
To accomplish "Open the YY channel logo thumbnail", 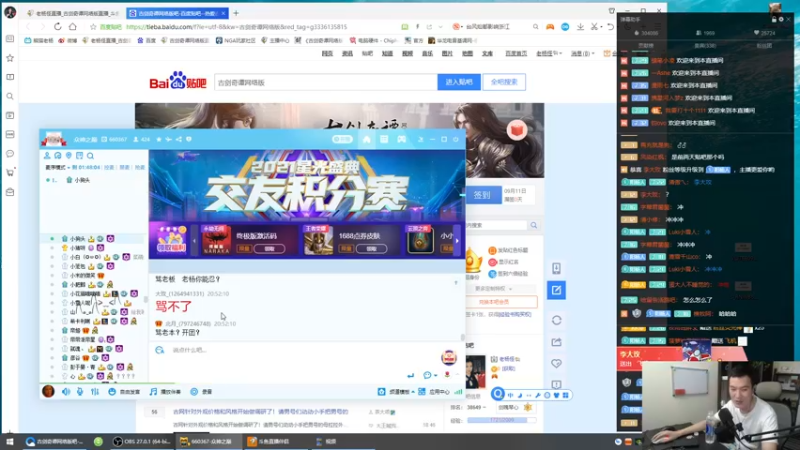I will coord(54,139).
